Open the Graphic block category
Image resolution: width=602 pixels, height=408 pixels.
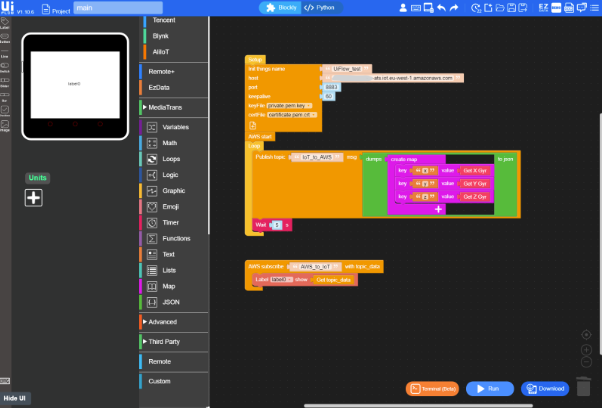(x=174, y=191)
